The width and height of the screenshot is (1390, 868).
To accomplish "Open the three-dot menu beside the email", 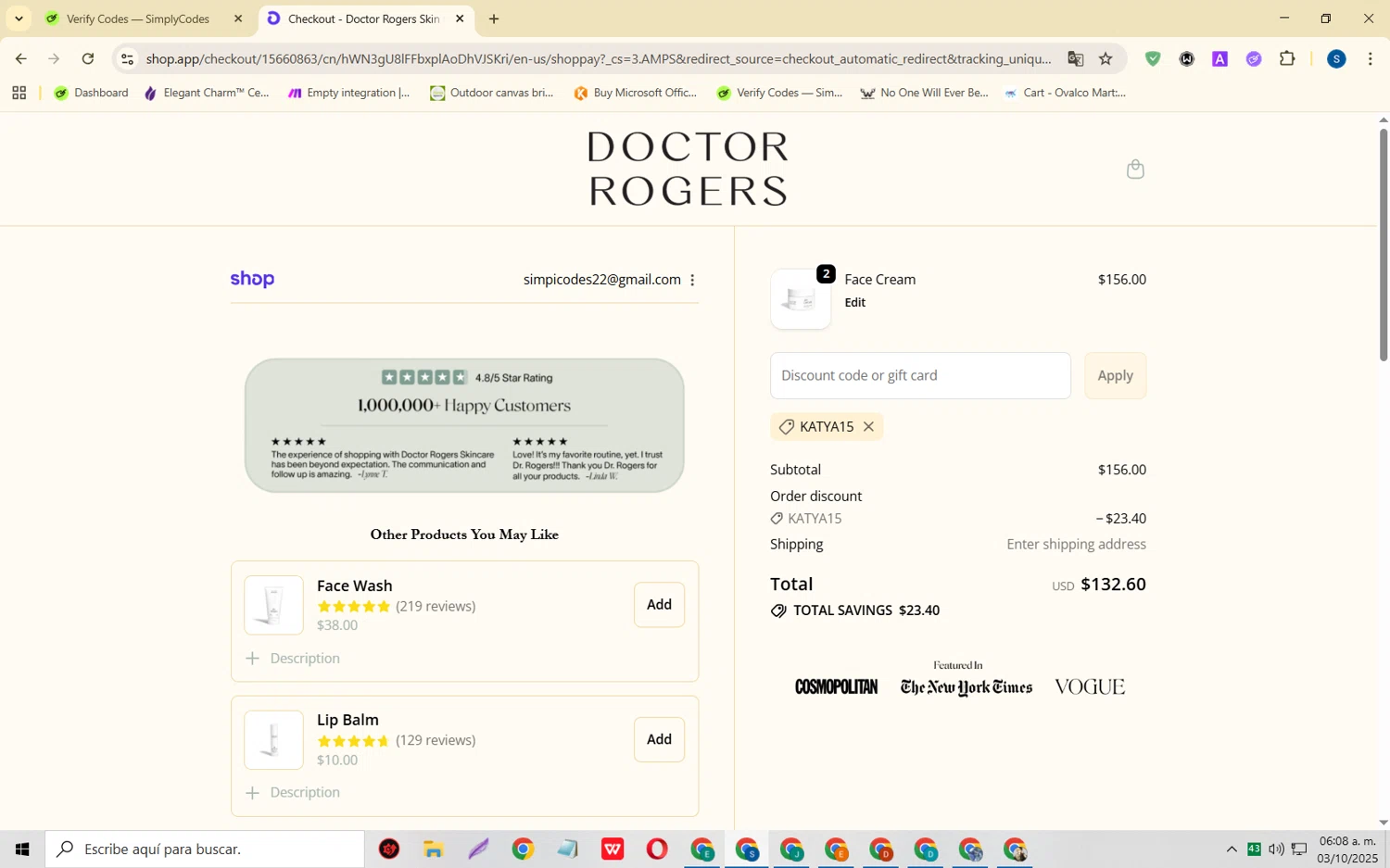I will pos(692,280).
